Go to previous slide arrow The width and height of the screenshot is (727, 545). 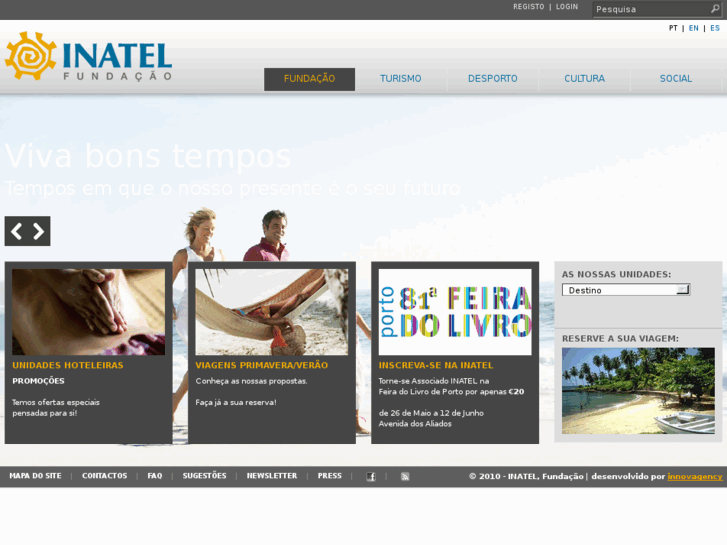click(17, 231)
